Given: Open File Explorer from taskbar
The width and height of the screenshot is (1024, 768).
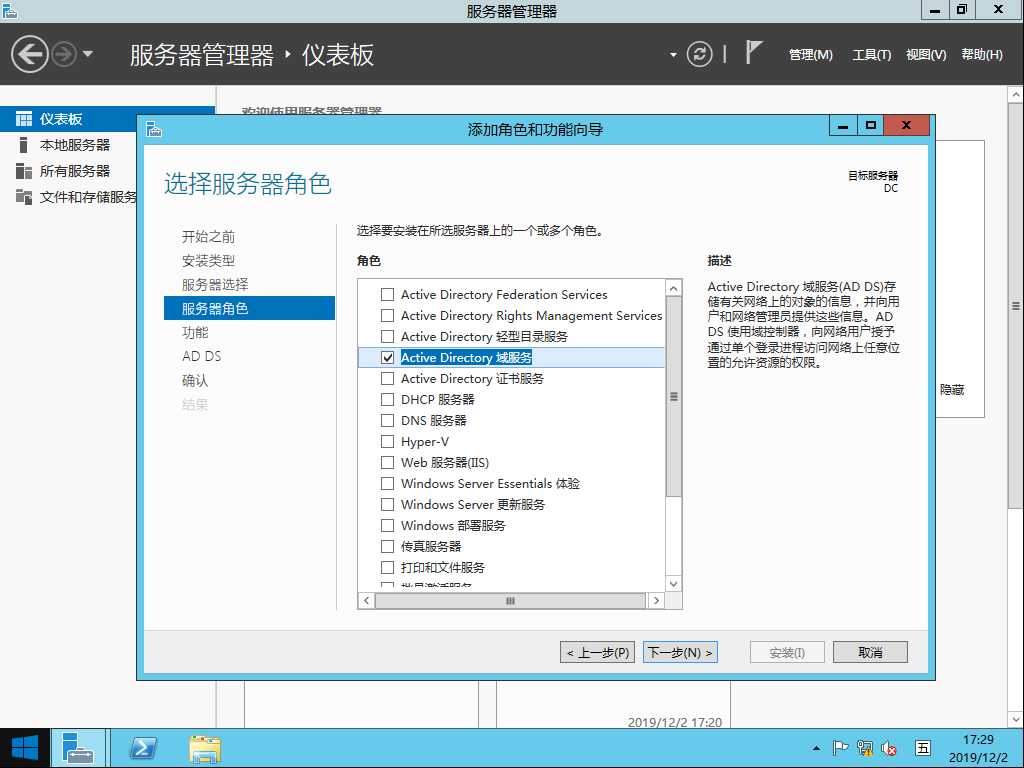Looking at the screenshot, I should click(205, 748).
